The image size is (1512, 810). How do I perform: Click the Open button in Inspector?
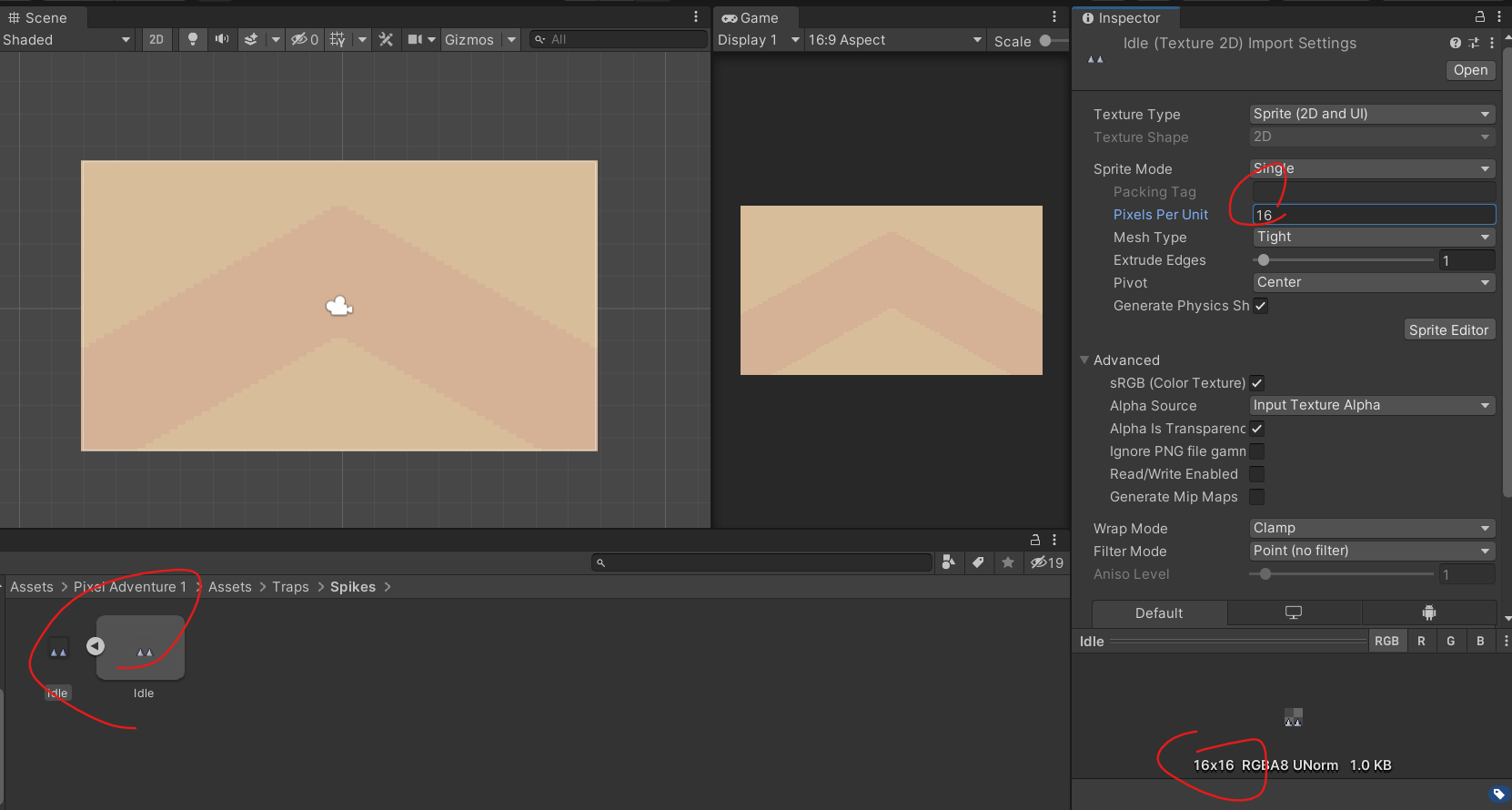pyautogui.click(x=1470, y=70)
